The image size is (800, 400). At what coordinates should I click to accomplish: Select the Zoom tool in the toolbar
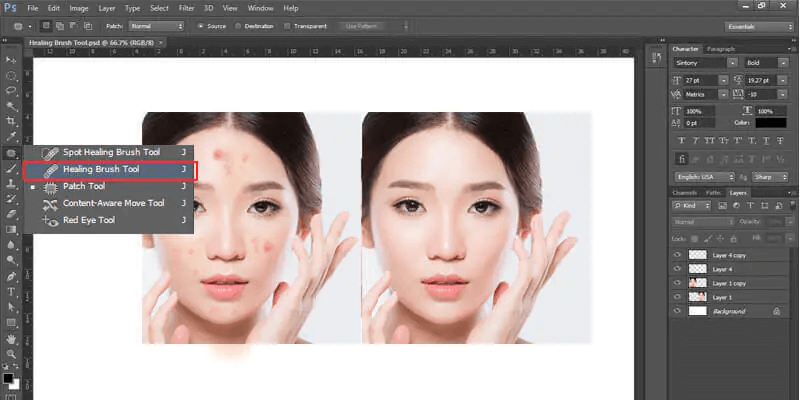pos(11,354)
